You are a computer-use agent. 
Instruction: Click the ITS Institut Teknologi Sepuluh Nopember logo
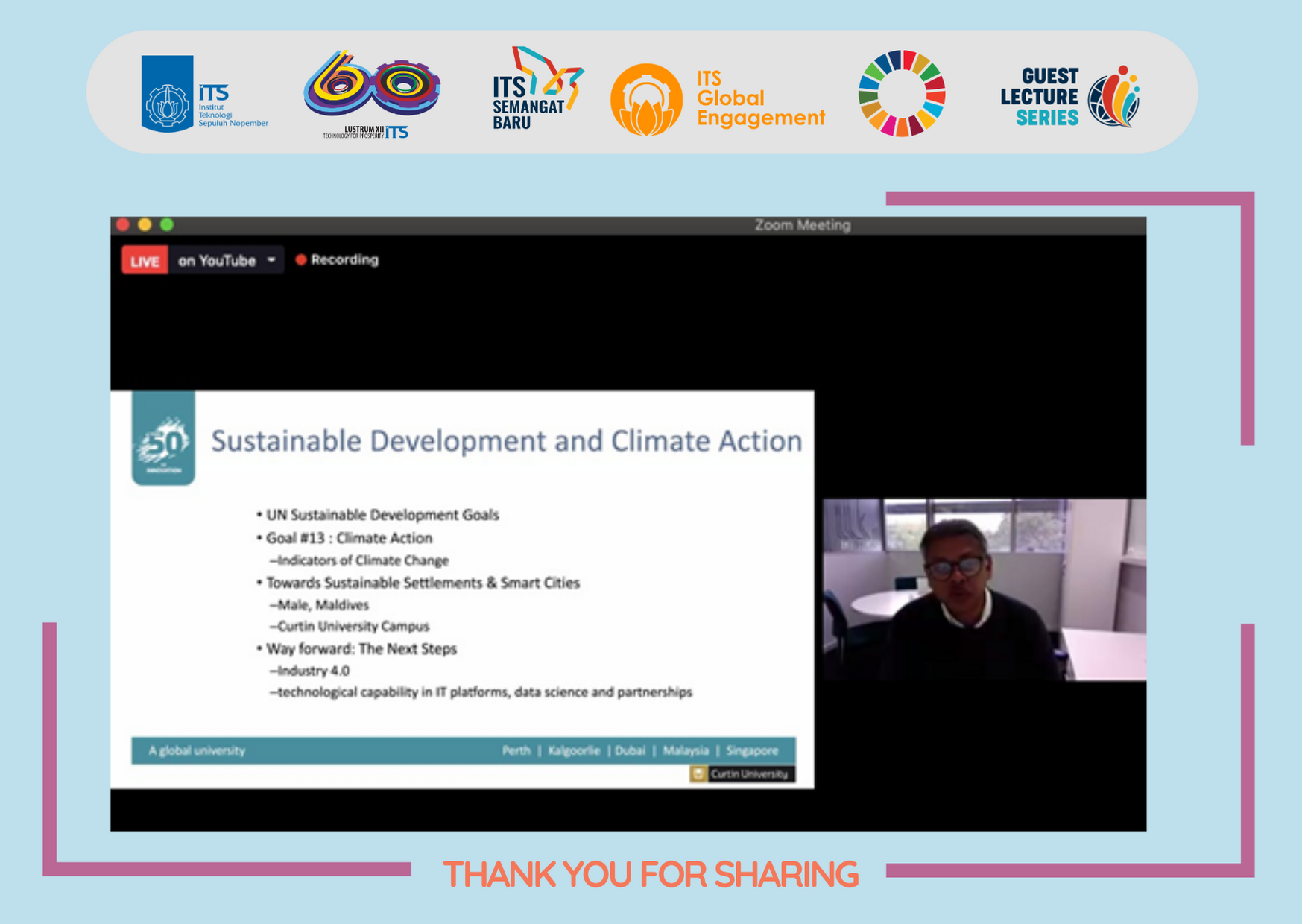pos(203,94)
